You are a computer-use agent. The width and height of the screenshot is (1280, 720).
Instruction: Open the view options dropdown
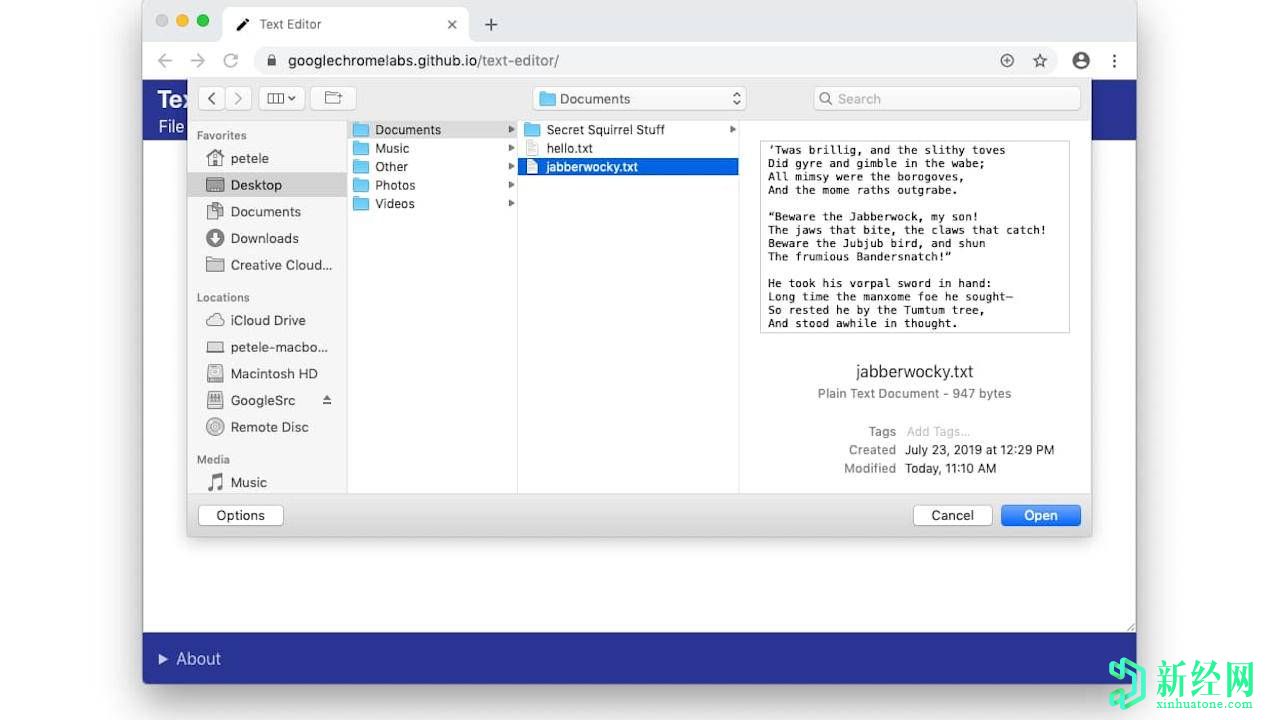coord(281,97)
